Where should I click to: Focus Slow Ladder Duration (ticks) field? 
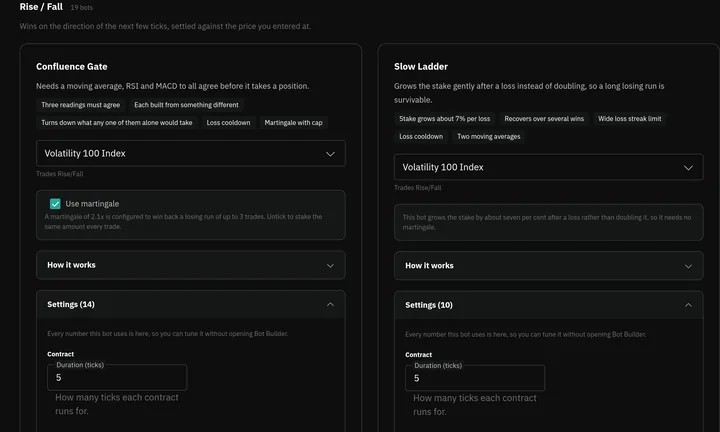coord(475,379)
